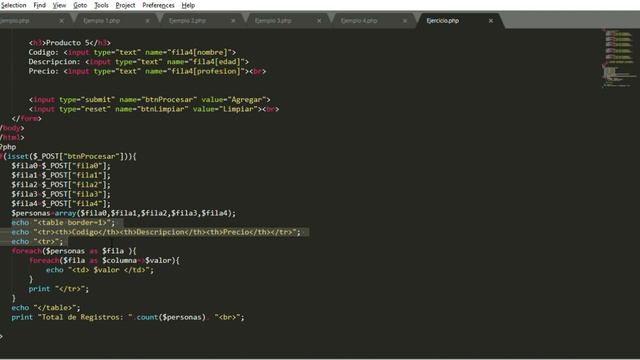
Task: Switch to the Ejemplo 4.php tab
Action: pyautogui.click(x=359, y=20)
